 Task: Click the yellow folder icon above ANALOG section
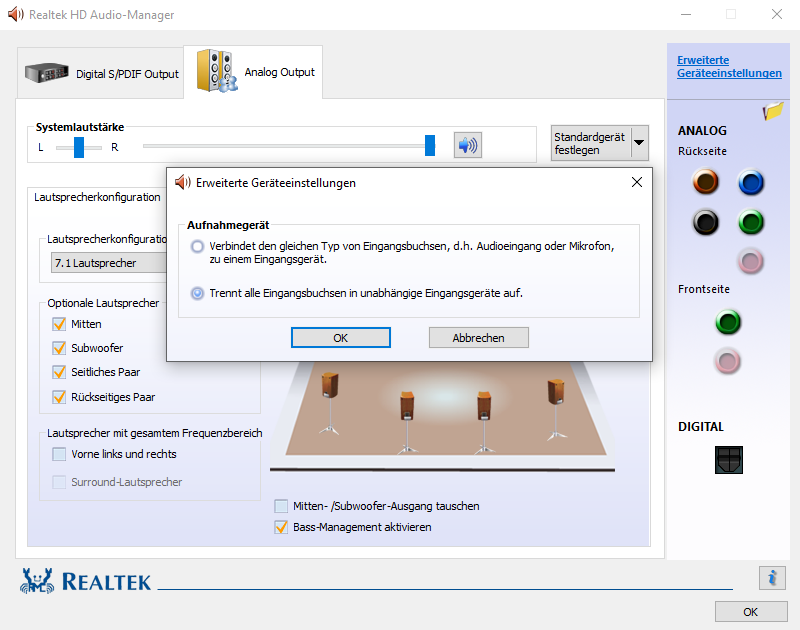(771, 113)
